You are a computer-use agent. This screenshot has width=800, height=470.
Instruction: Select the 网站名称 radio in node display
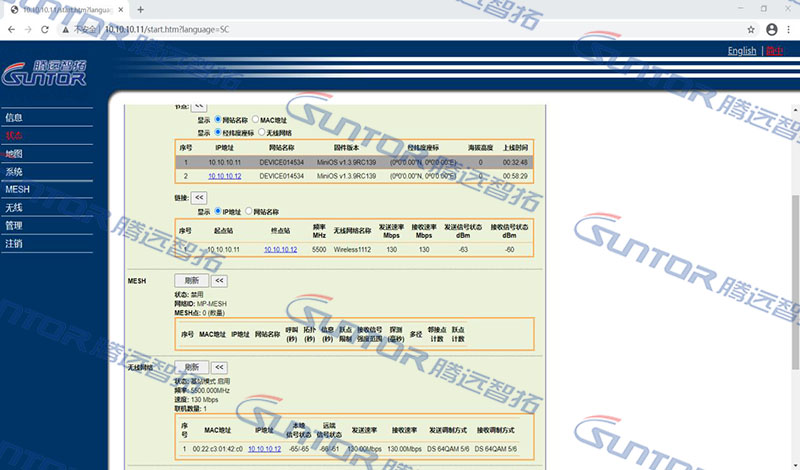[219, 120]
